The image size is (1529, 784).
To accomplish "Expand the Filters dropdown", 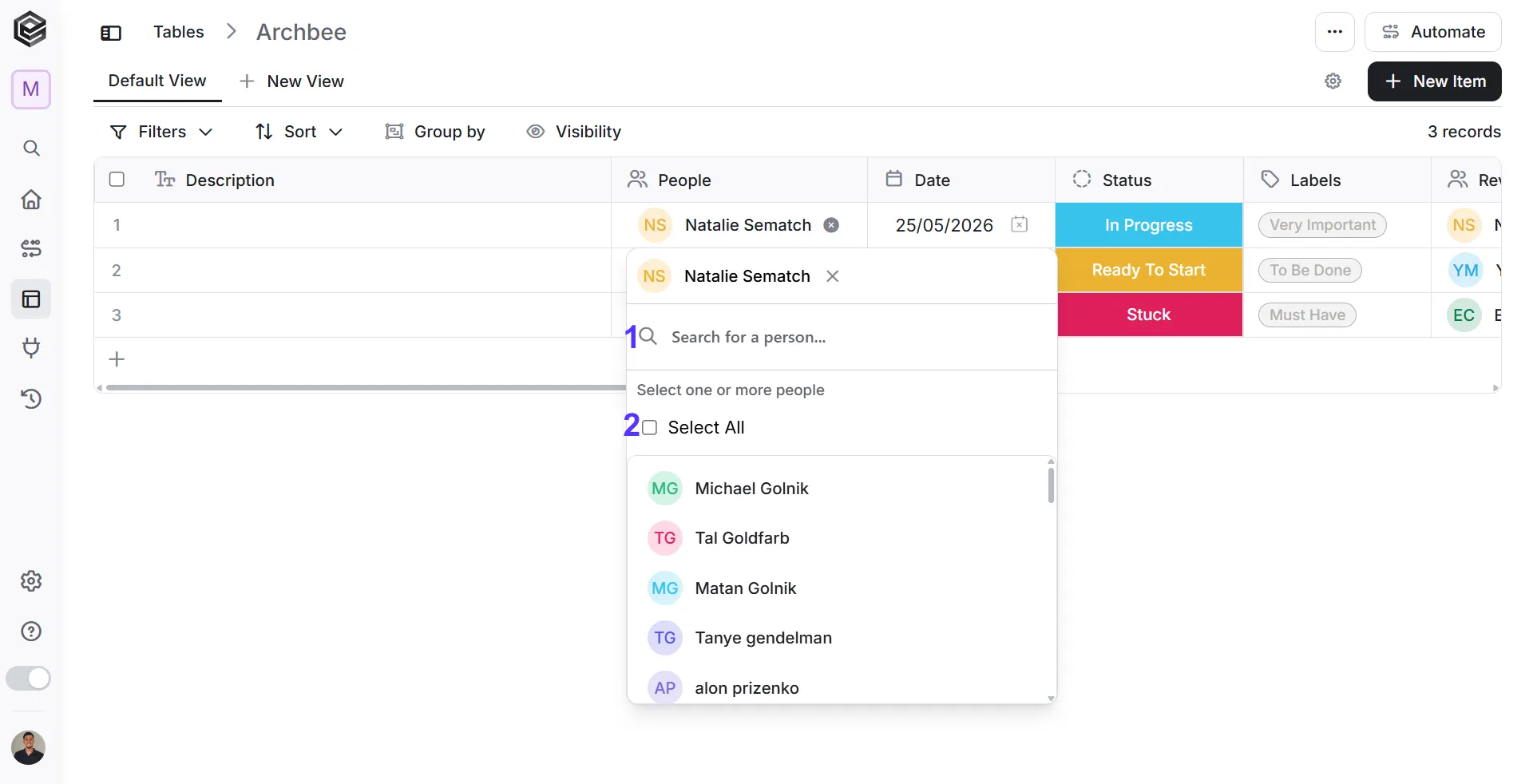I will click(x=161, y=132).
